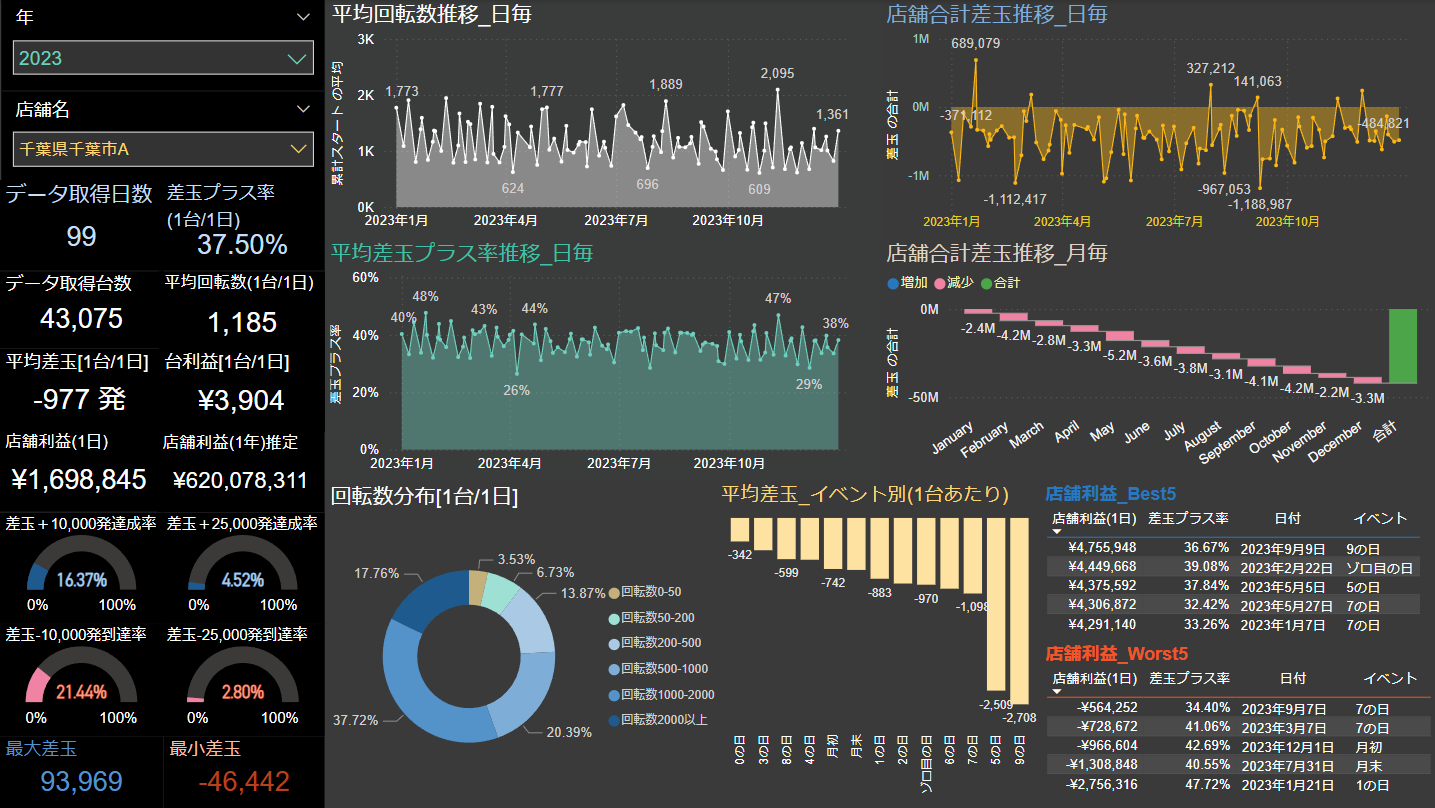Sort Best5 table by イベント column
Viewport: 1435px width, 808px height.
[1379, 518]
